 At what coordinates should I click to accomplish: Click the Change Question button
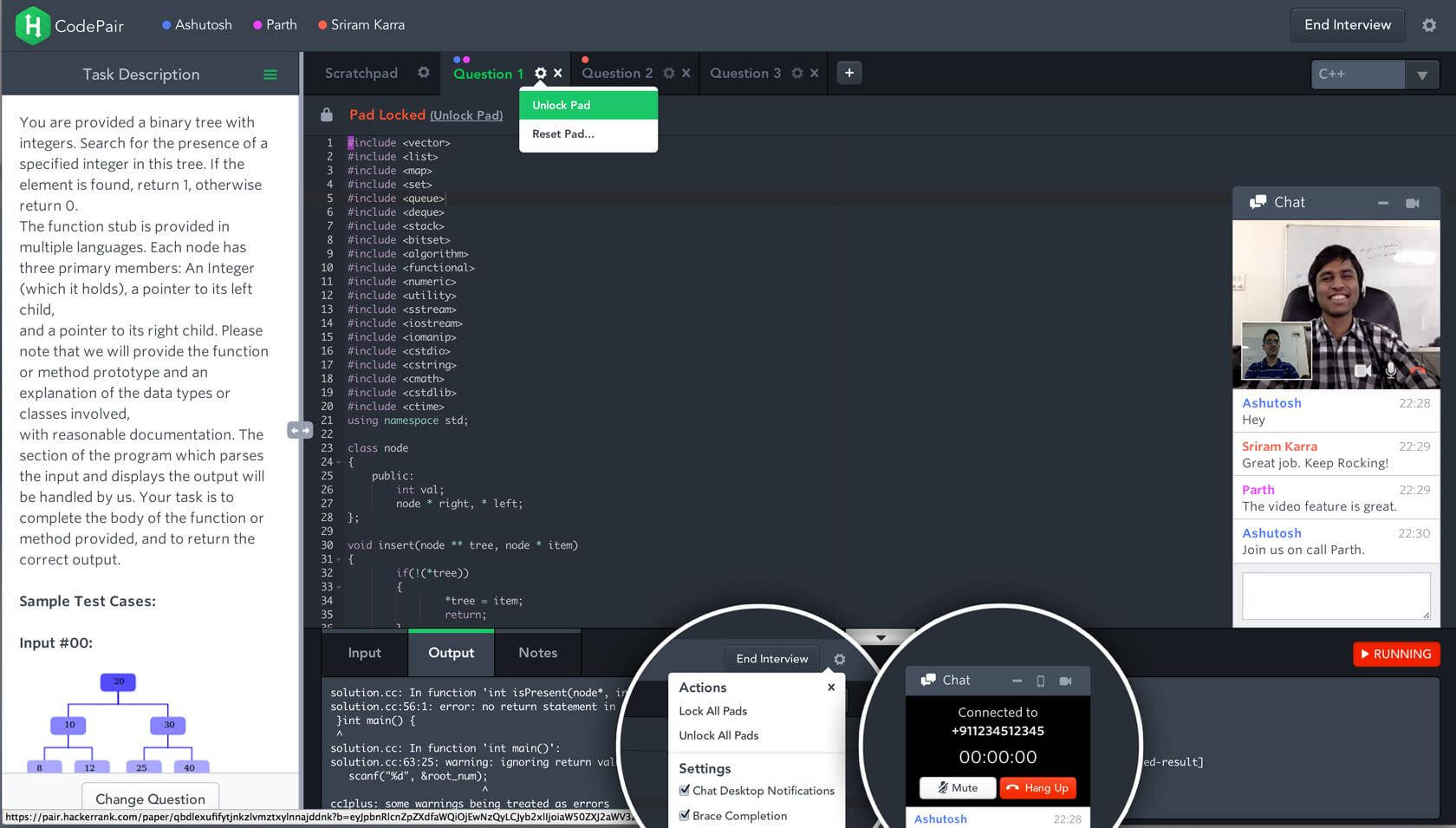click(150, 799)
